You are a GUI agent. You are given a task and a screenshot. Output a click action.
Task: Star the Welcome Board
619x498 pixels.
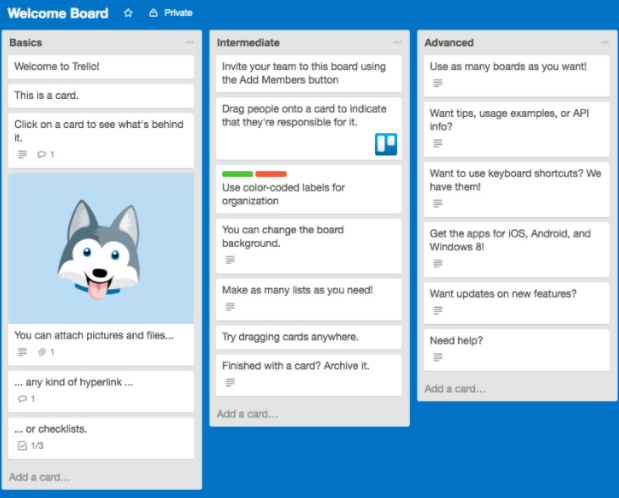pos(127,13)
